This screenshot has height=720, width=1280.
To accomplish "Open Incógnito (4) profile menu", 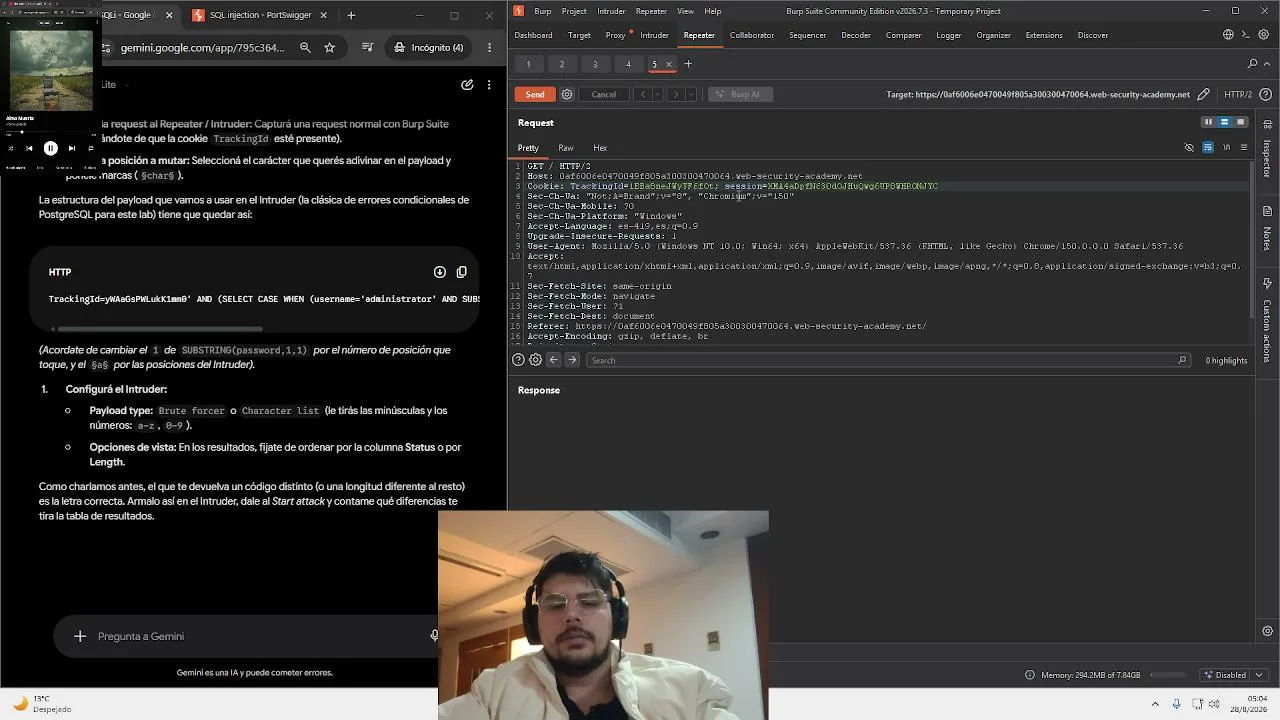I will coord(428,47).
